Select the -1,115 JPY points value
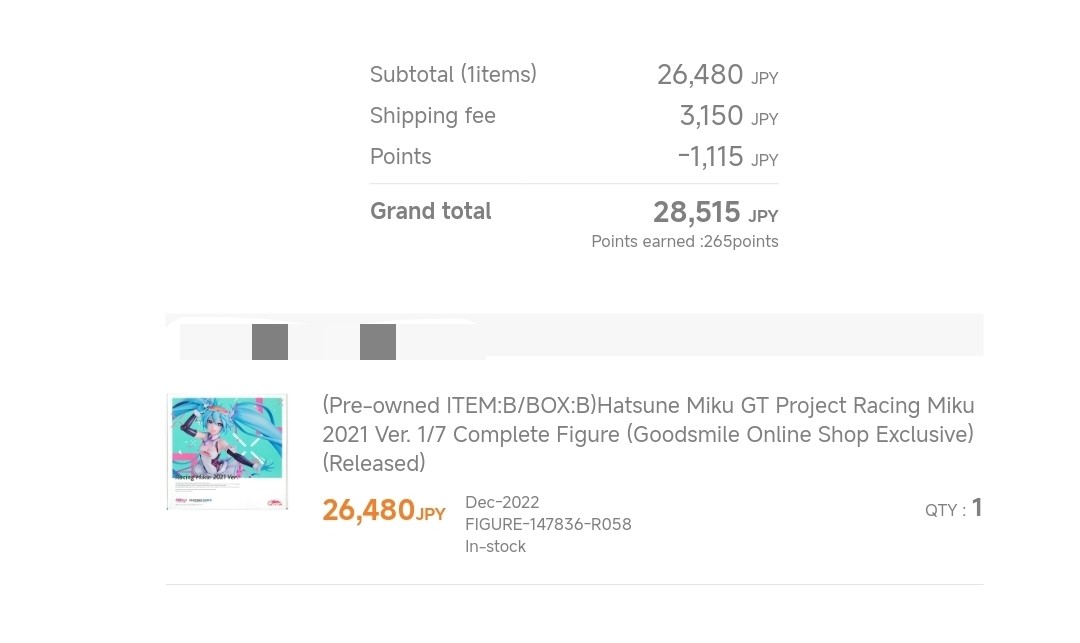The height and width of the screenshot is (643, 1080). [726, 157]
